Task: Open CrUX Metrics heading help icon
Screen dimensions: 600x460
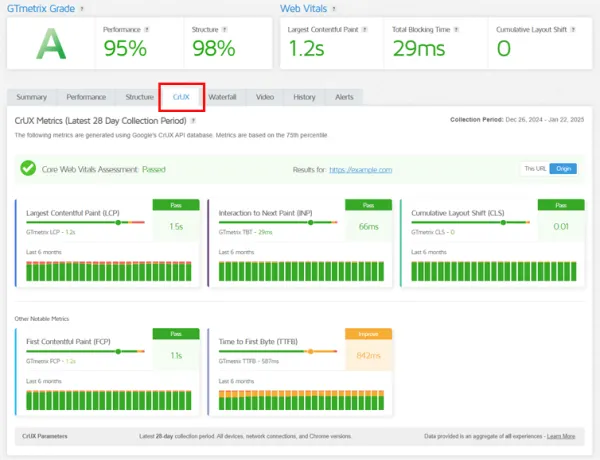Action: tap(193, 121)
